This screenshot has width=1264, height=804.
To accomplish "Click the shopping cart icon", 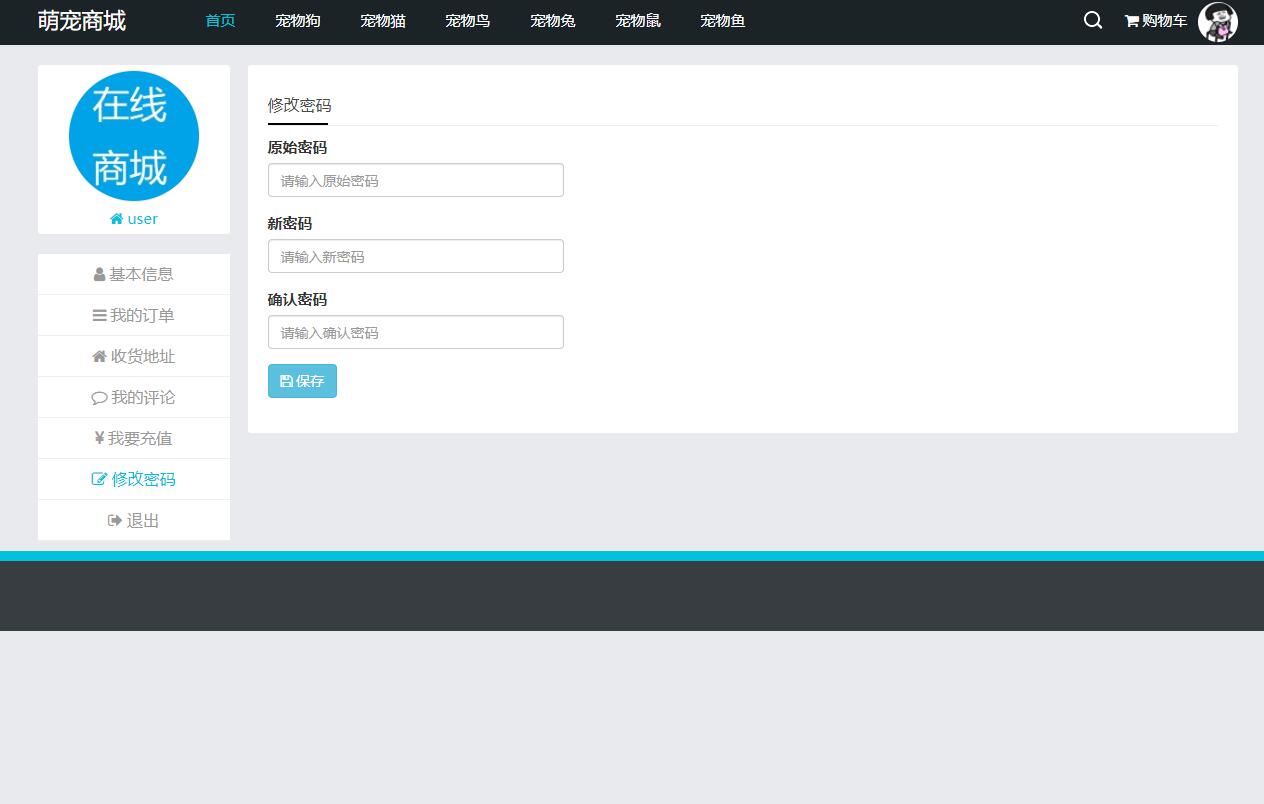I will coord(1131,21).
